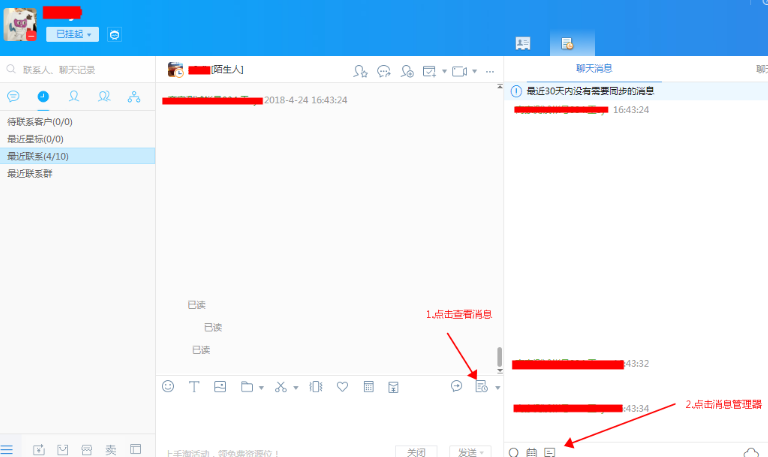Click the send image icon
Viewport: 768px width, 457px height.
point(220,387)
